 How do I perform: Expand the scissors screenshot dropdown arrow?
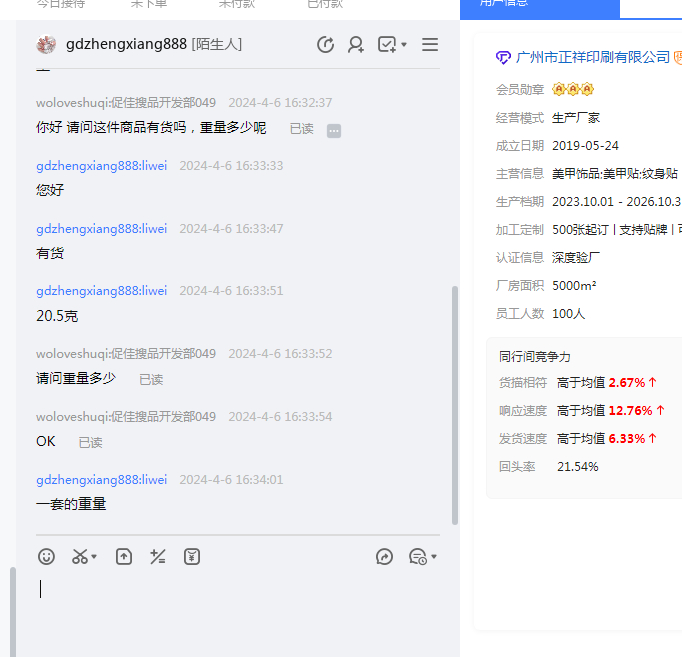(x=94, y=557)
